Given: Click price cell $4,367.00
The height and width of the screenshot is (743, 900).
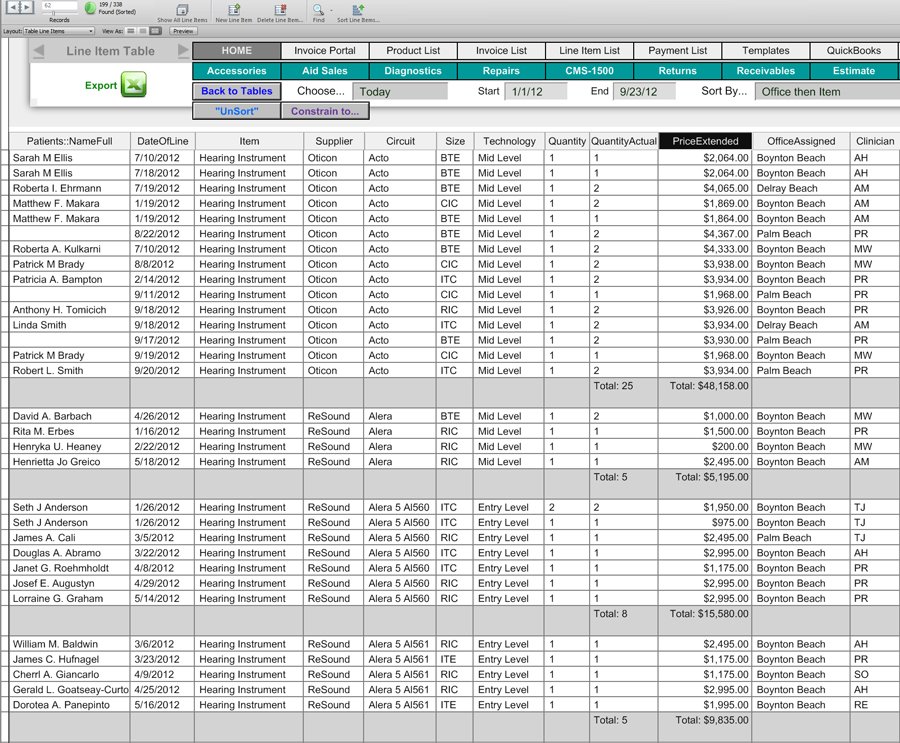Looking at the screenshot, I should [x=705, y=234].
